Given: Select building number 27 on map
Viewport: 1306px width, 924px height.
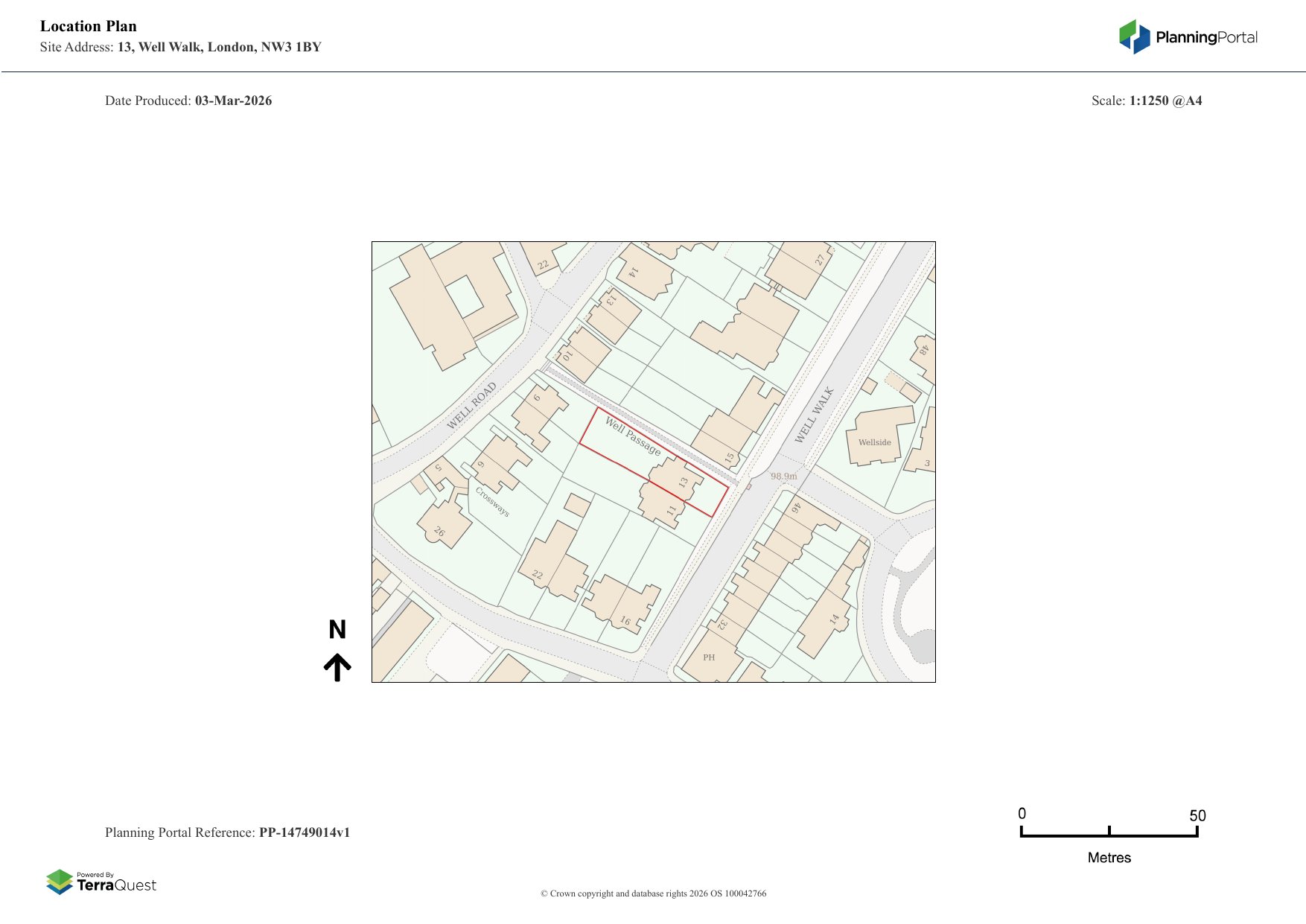Looking at the screenshot, I should (x=820, y=260).
